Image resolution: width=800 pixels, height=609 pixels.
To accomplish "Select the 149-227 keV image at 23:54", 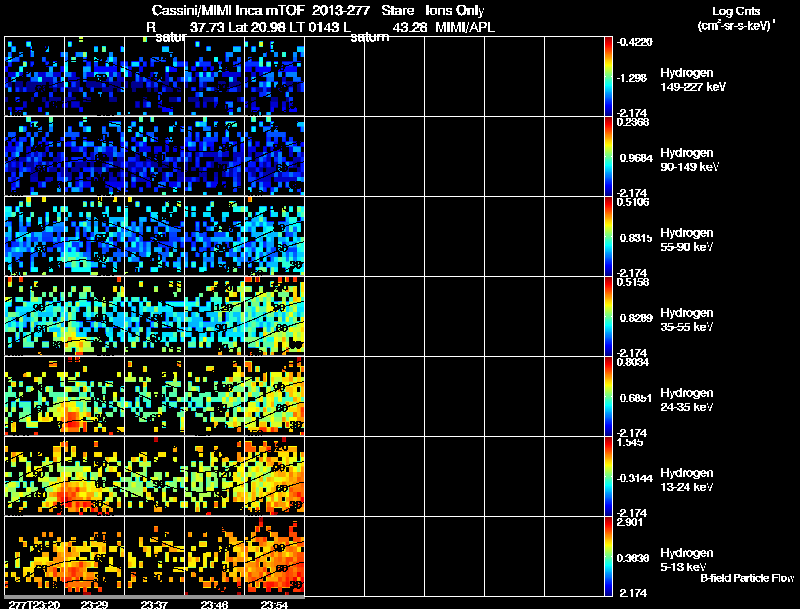I will click(x=274, y=76).
